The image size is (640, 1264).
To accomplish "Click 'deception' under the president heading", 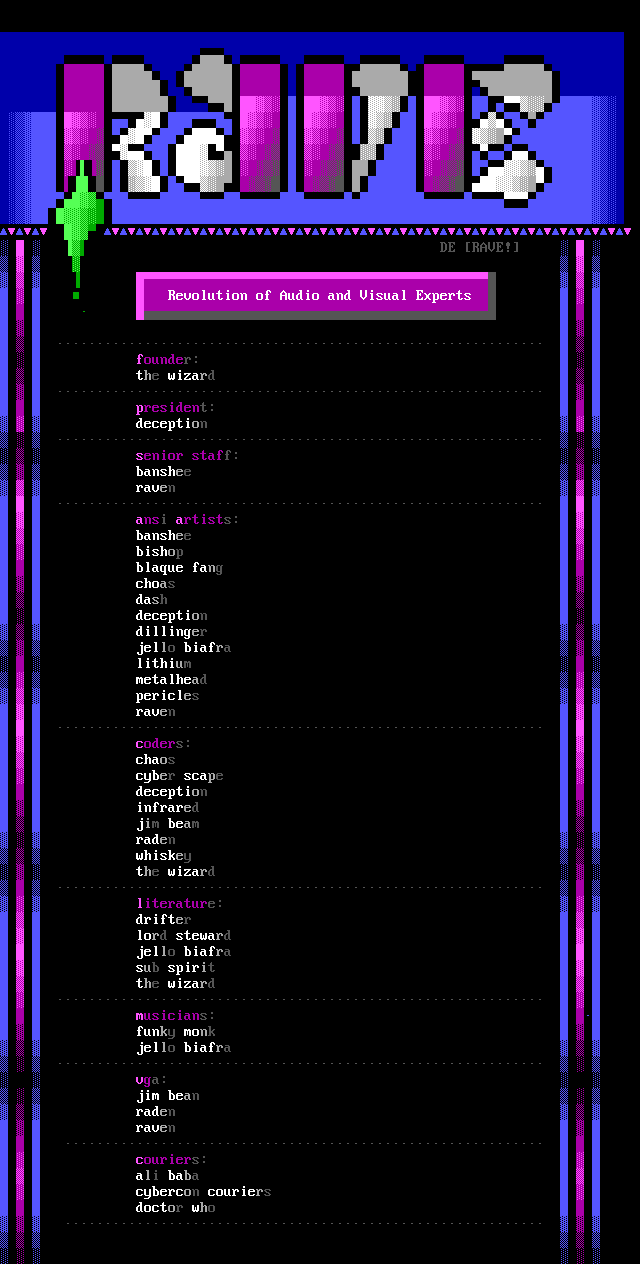I will tap(171, 424).
